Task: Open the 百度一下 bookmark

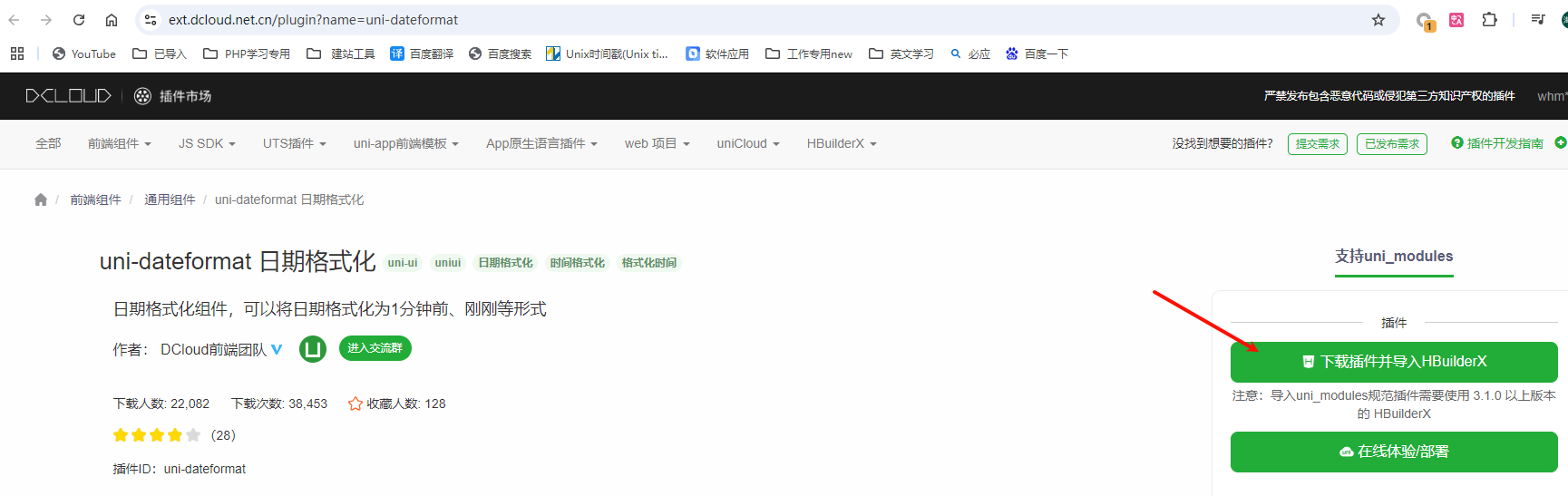Action: point(1037,53)
